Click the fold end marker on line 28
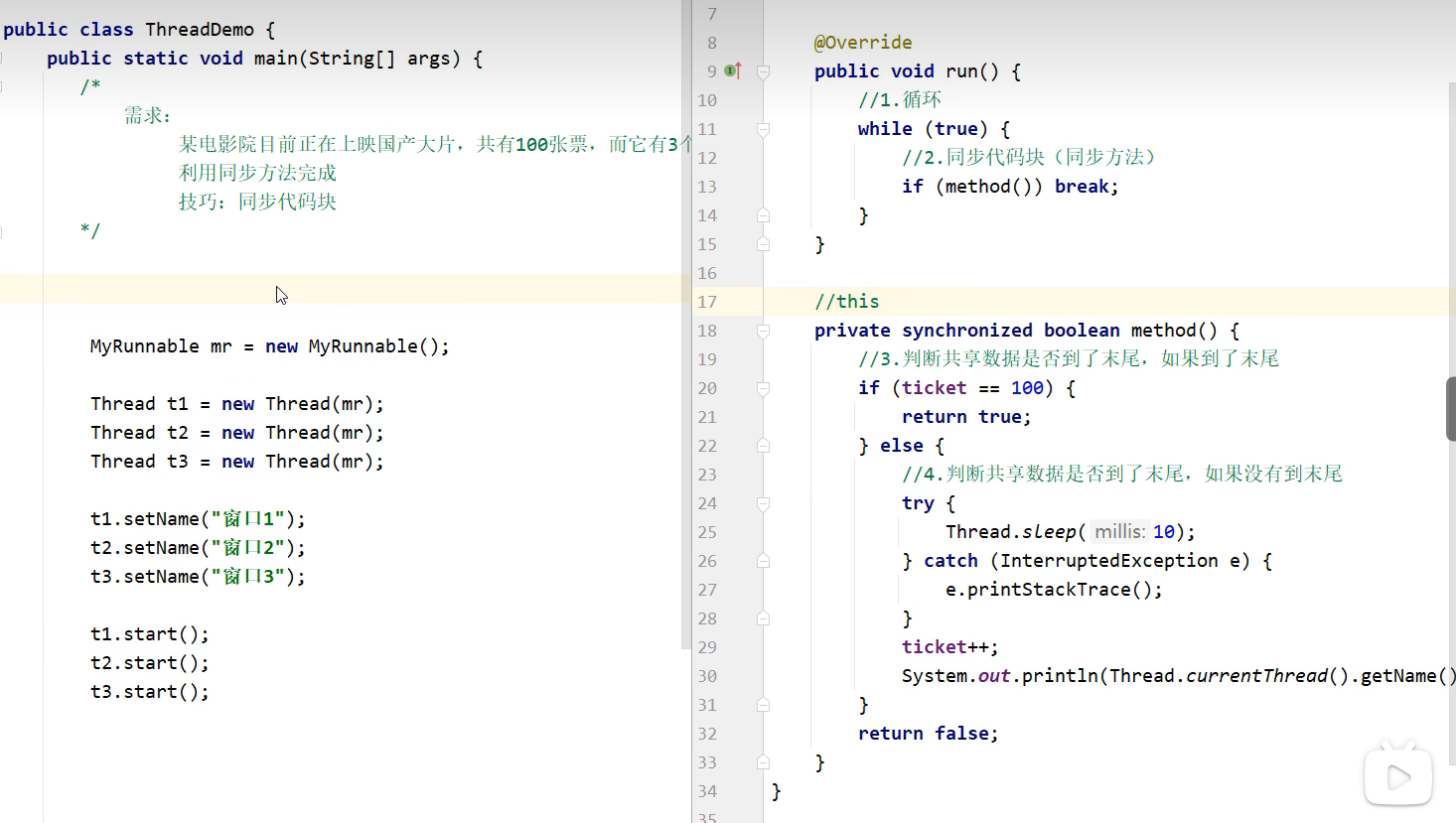 [x=763, y=618]
